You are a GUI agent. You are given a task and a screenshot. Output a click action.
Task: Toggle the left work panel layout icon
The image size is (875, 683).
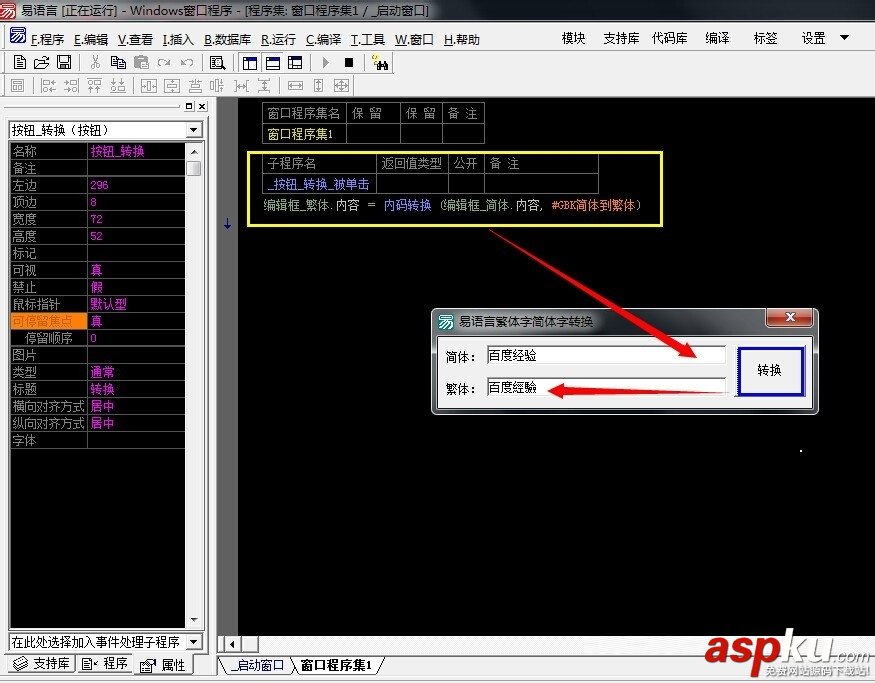250,62
